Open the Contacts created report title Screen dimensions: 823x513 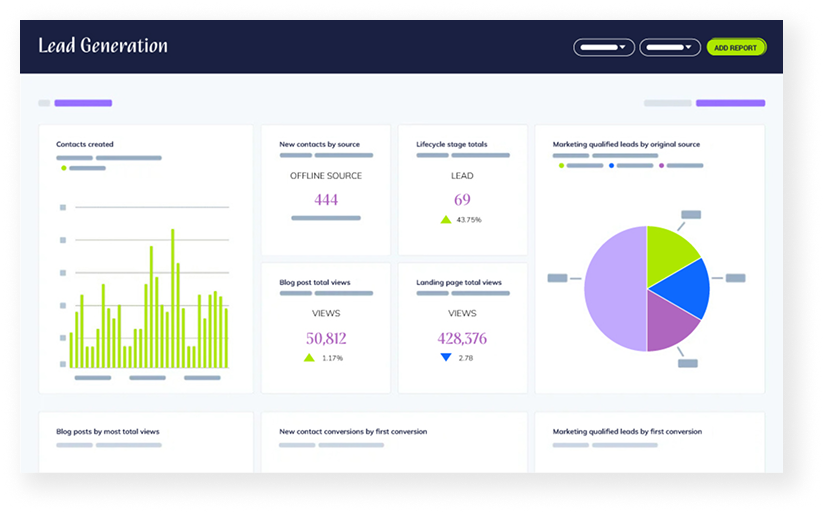(85, 144)
